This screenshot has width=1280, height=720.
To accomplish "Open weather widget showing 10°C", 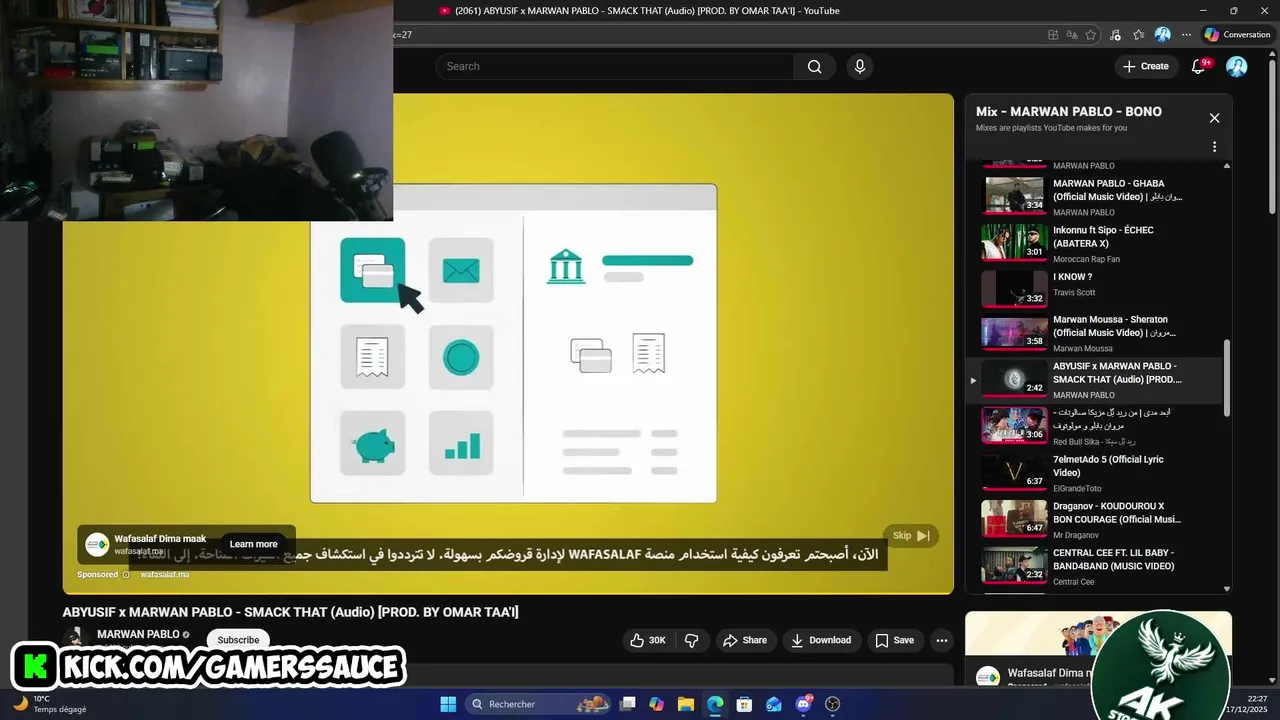I will point(50,704).
